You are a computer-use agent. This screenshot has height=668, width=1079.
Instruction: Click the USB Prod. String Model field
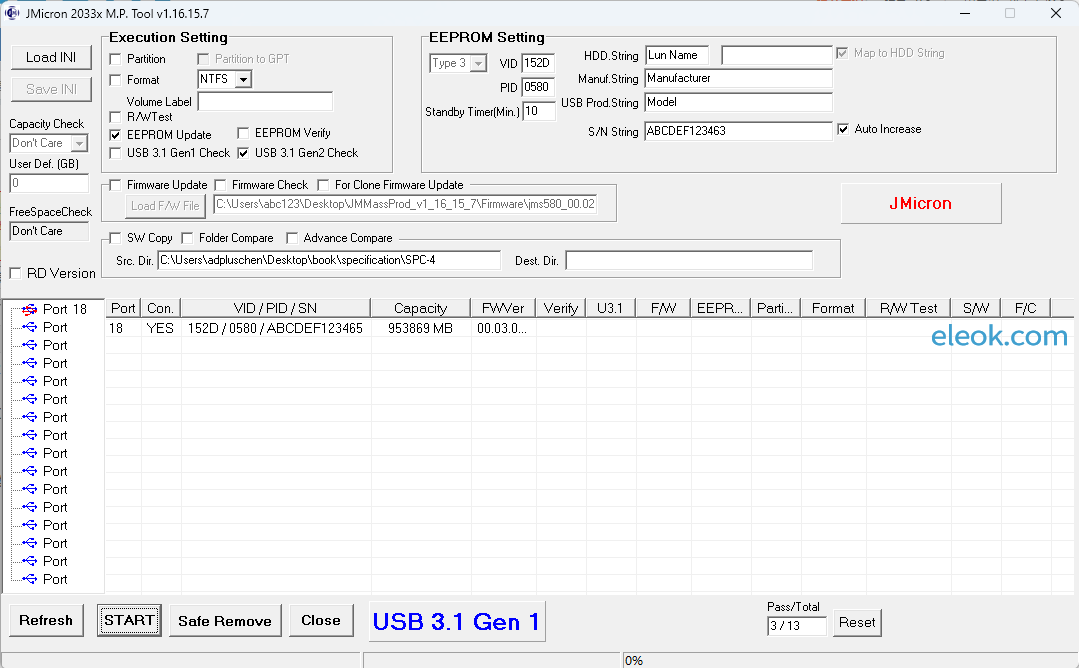pyautogui.click(x=738, y=103)
